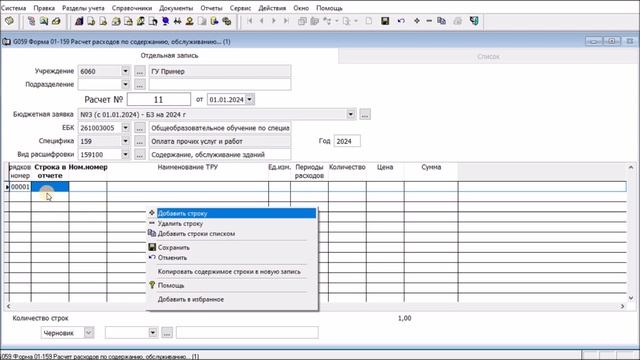The image size is (640, 360).
Task: Open the date picker arrow next to 01.01.2024
Action: (x=250, y=99)
